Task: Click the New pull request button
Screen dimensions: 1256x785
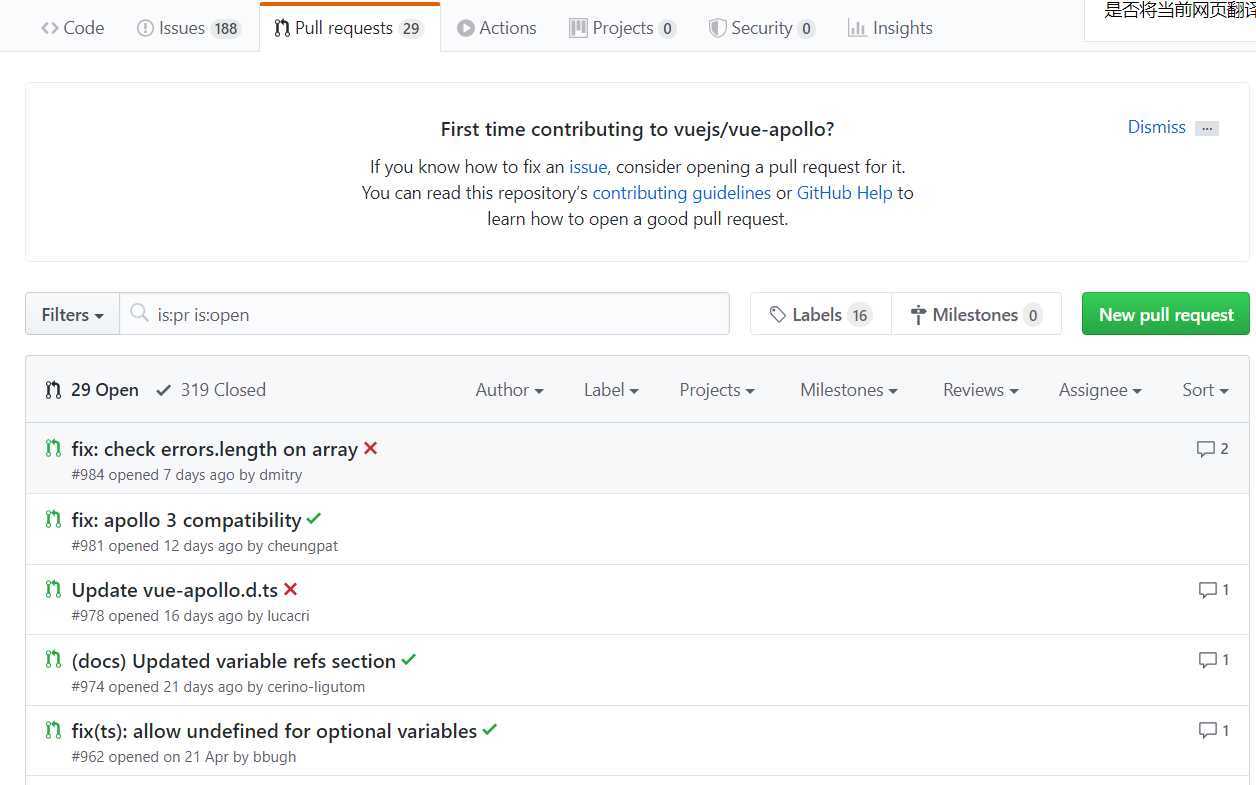Action: (1166, 314)
